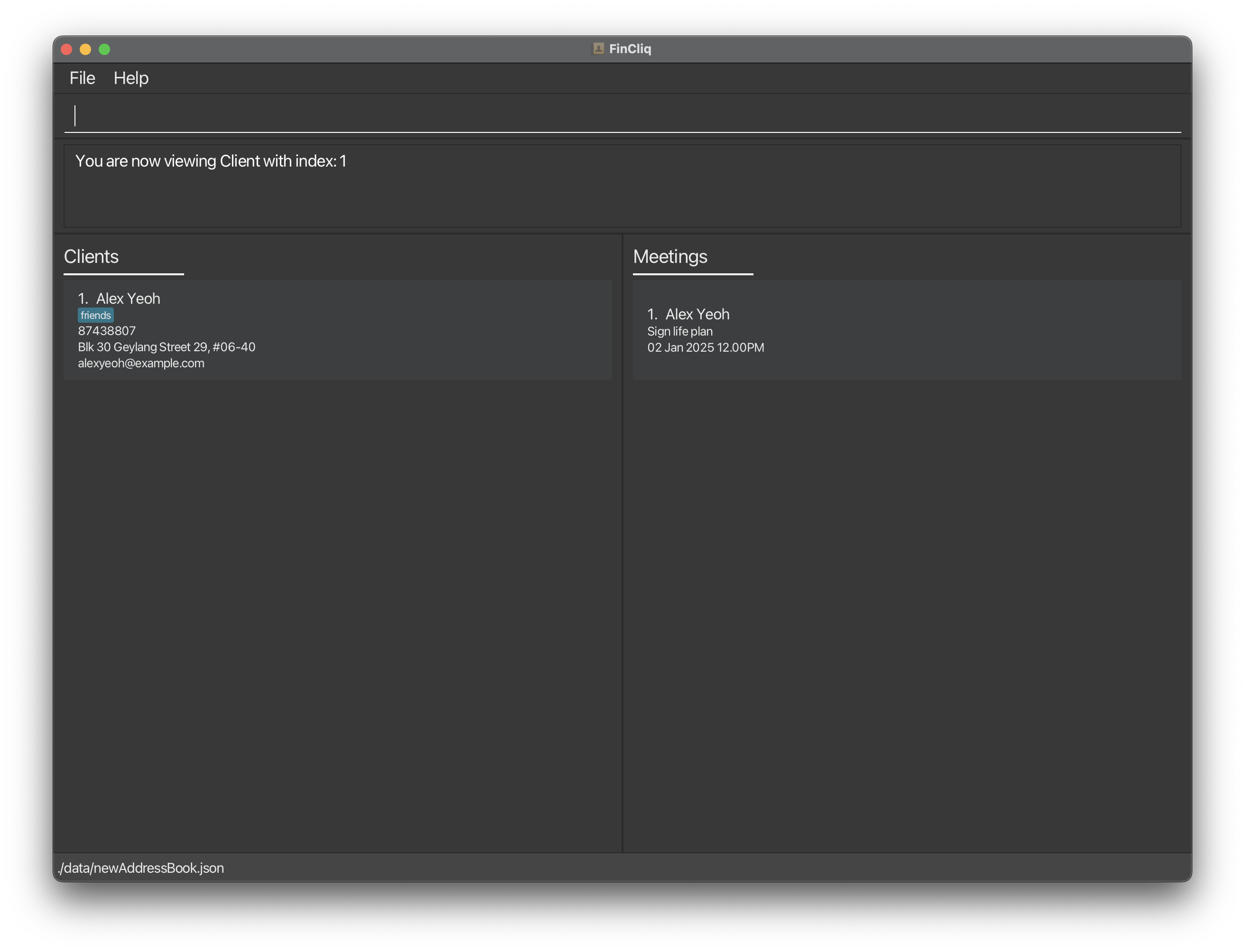Click the Meetings panel heading
The width and height of the screenshot is (1245, 952).
coord(670,257)
